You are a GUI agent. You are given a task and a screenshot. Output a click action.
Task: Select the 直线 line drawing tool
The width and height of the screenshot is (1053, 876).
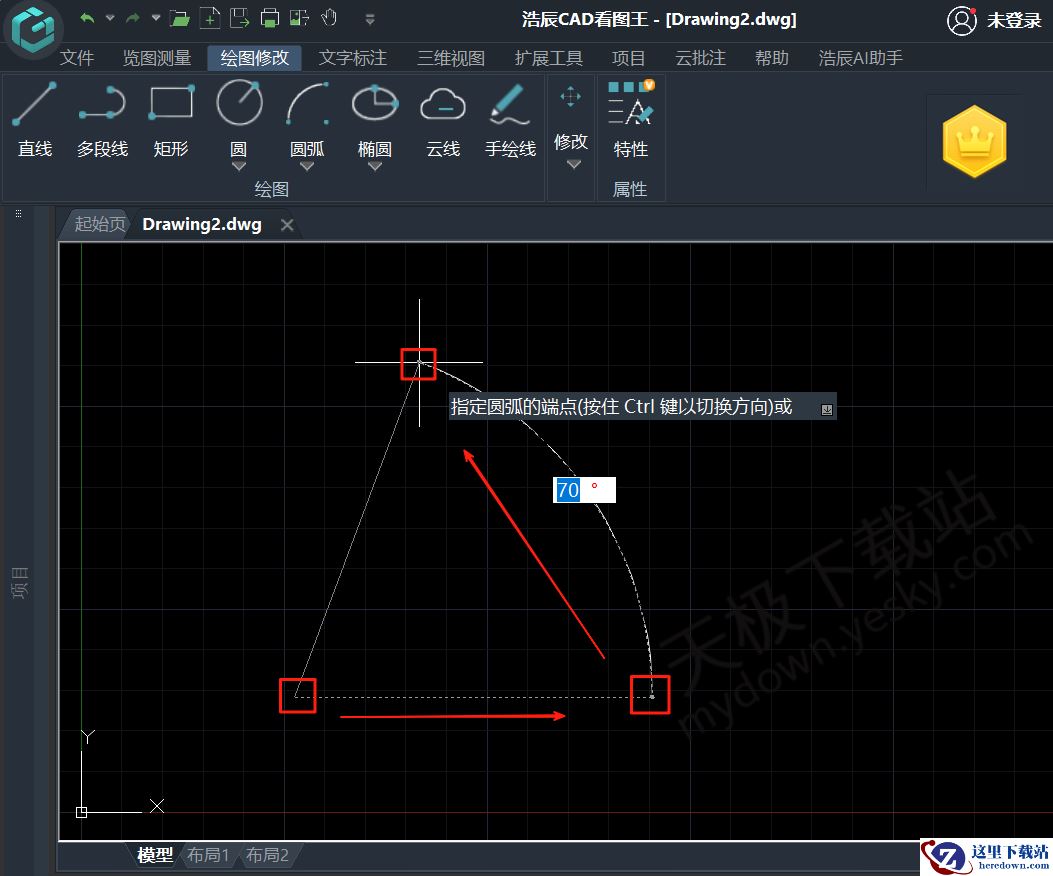tap(35, 120)
